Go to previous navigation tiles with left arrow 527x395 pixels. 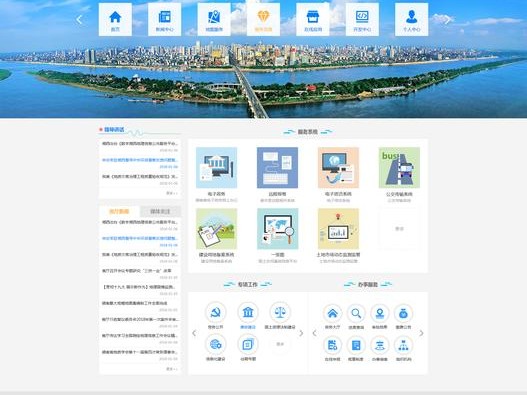[79, 19]
